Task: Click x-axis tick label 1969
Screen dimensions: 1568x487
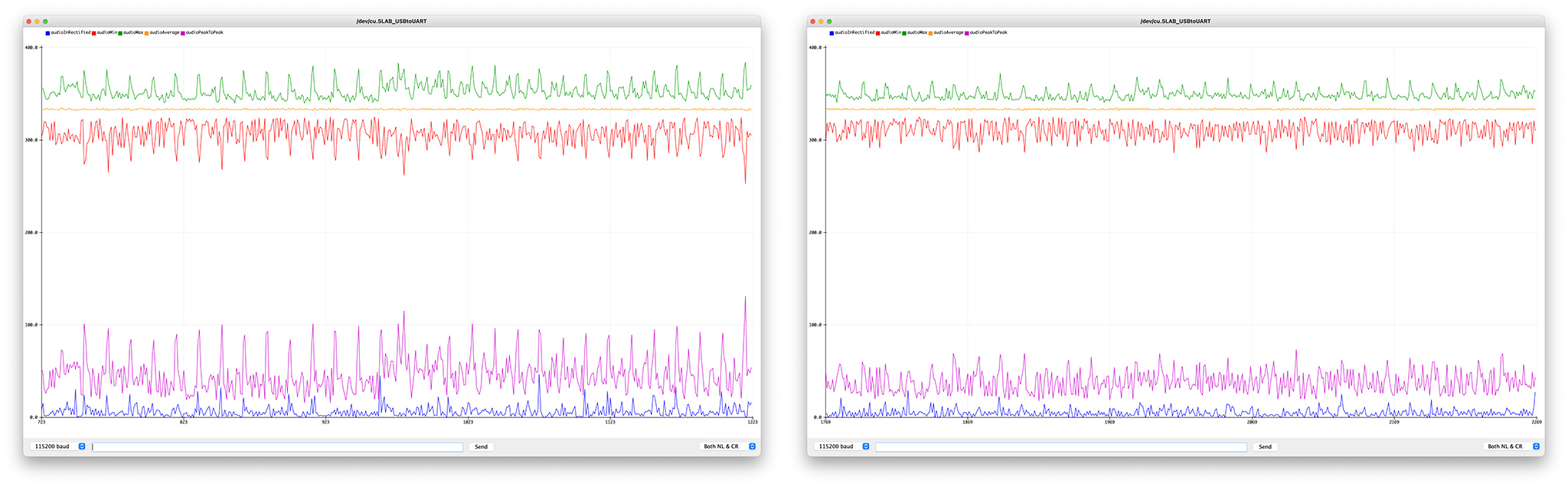Action: point(1110,423)
